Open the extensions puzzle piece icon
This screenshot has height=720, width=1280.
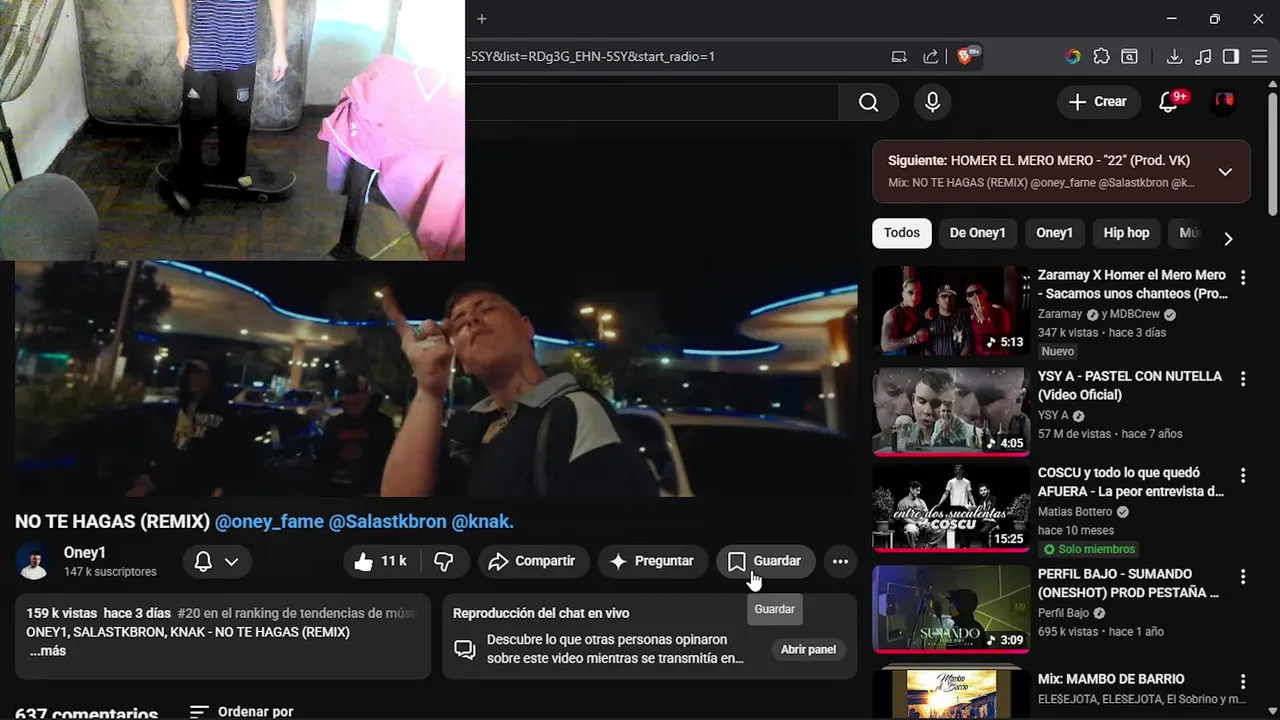(x=1101, y=57)
